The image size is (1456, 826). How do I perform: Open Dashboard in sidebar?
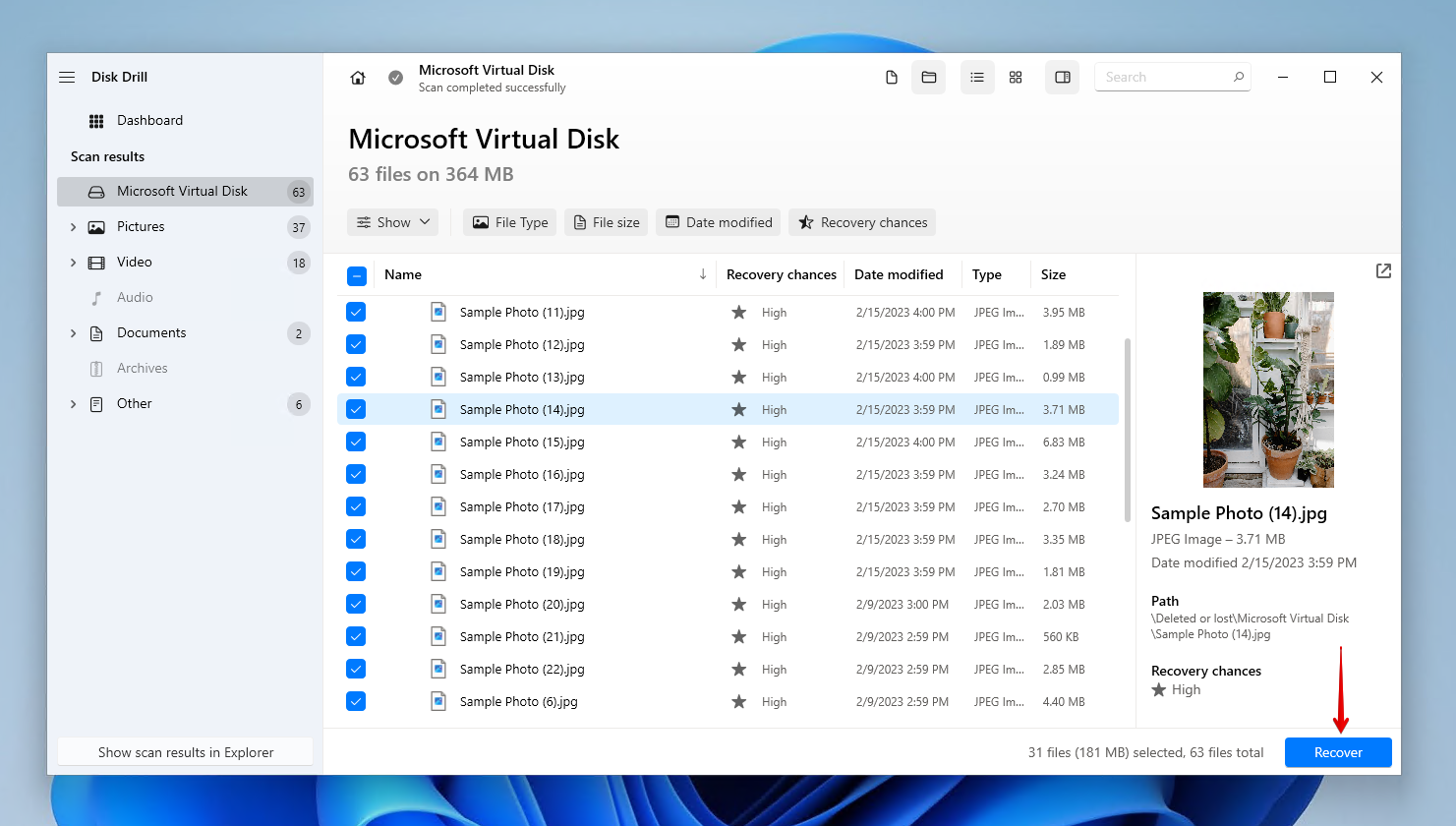click(185, 121)
